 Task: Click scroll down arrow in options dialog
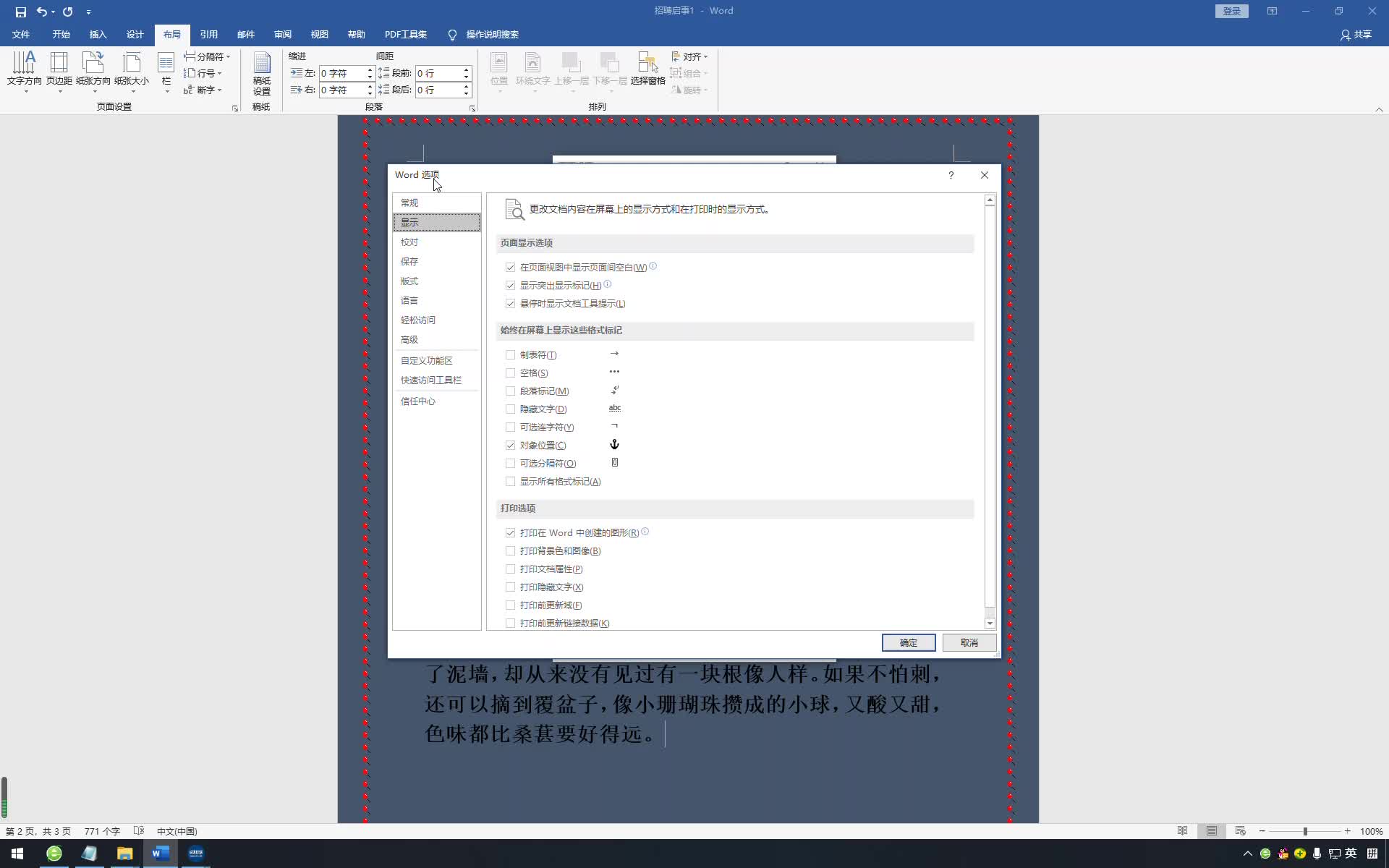(990, 624)
